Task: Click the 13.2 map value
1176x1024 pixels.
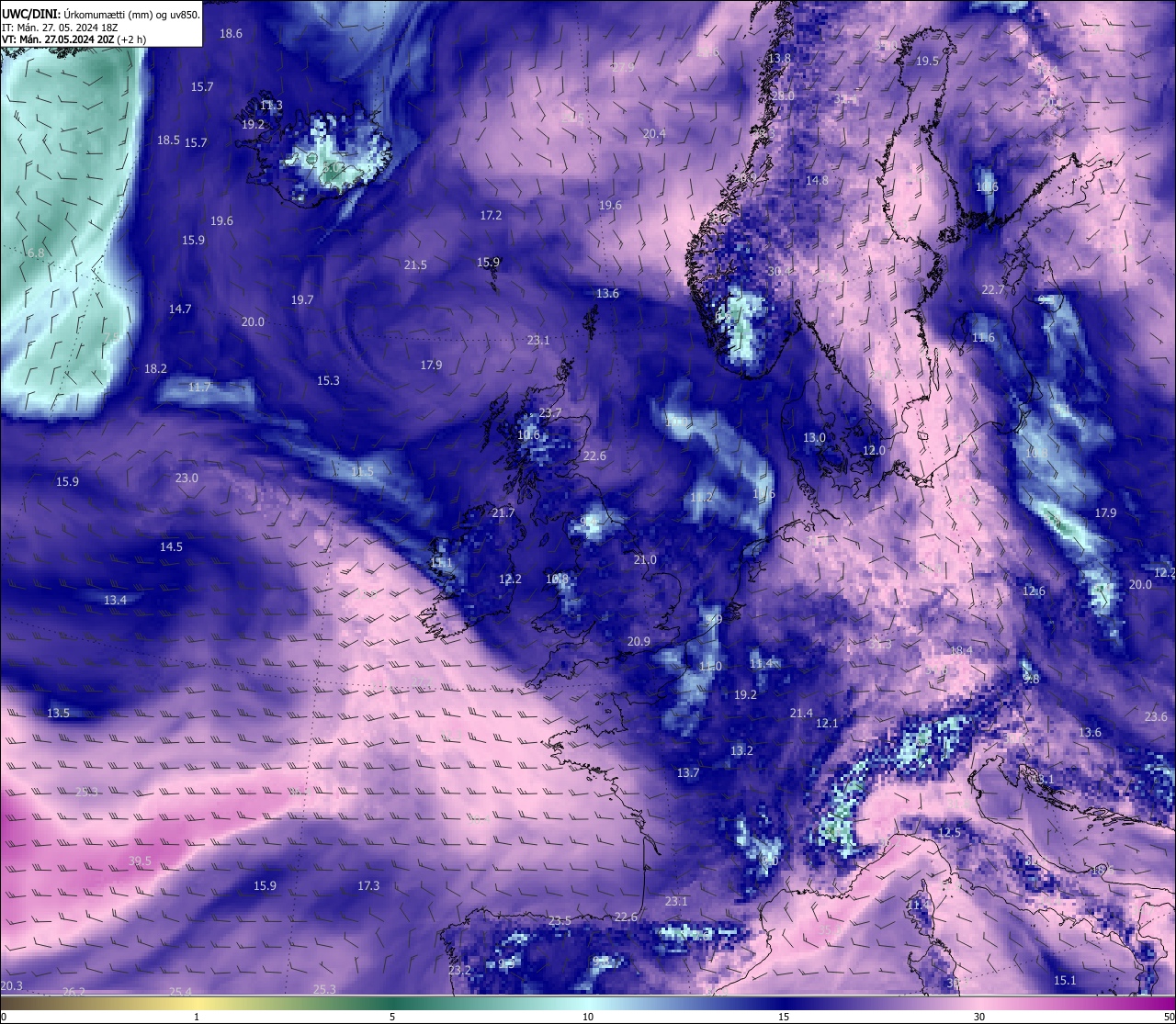Action: [x=741, y=751]
